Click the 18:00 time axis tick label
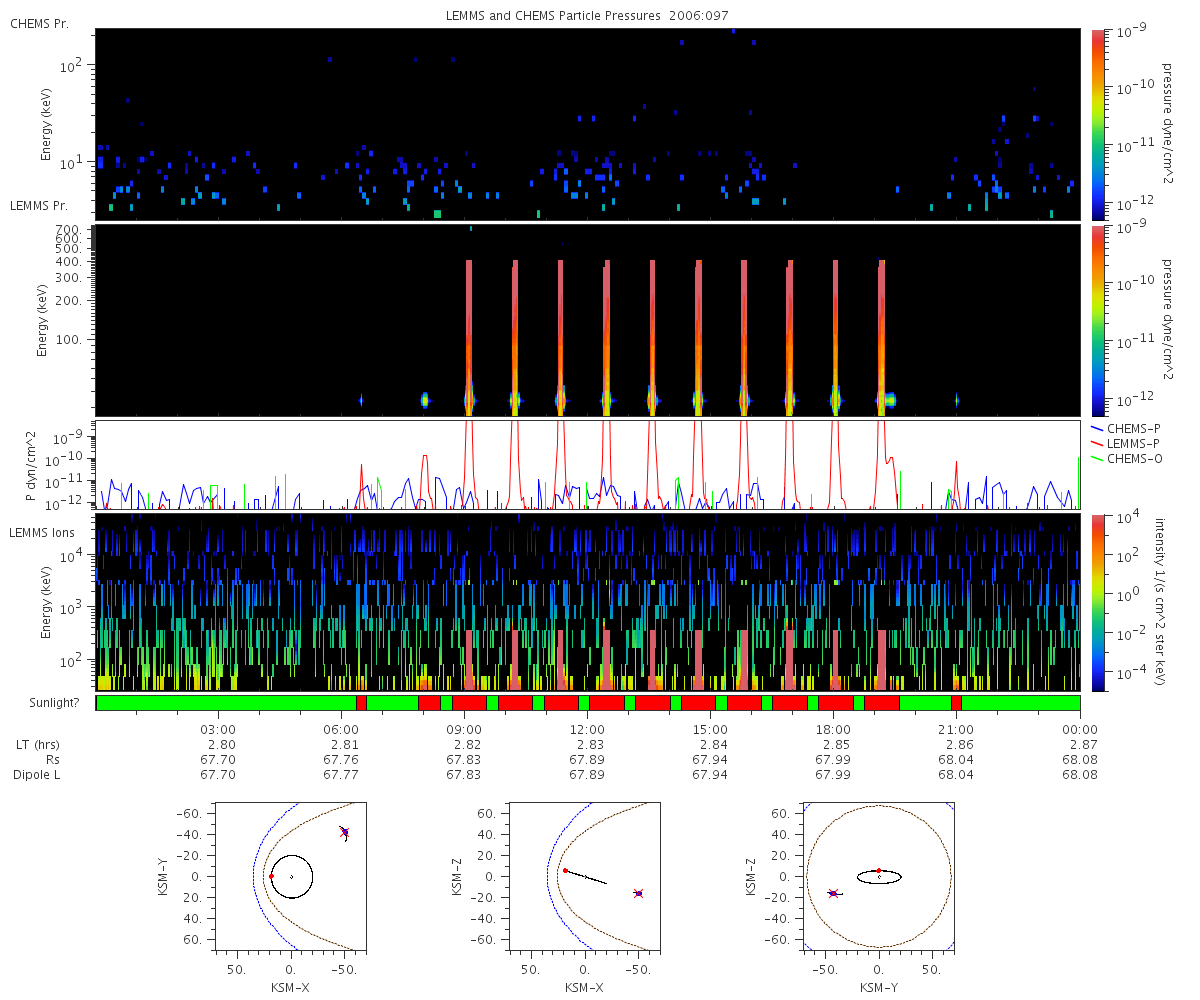1200x1000 pixels. tap(833, 729)
